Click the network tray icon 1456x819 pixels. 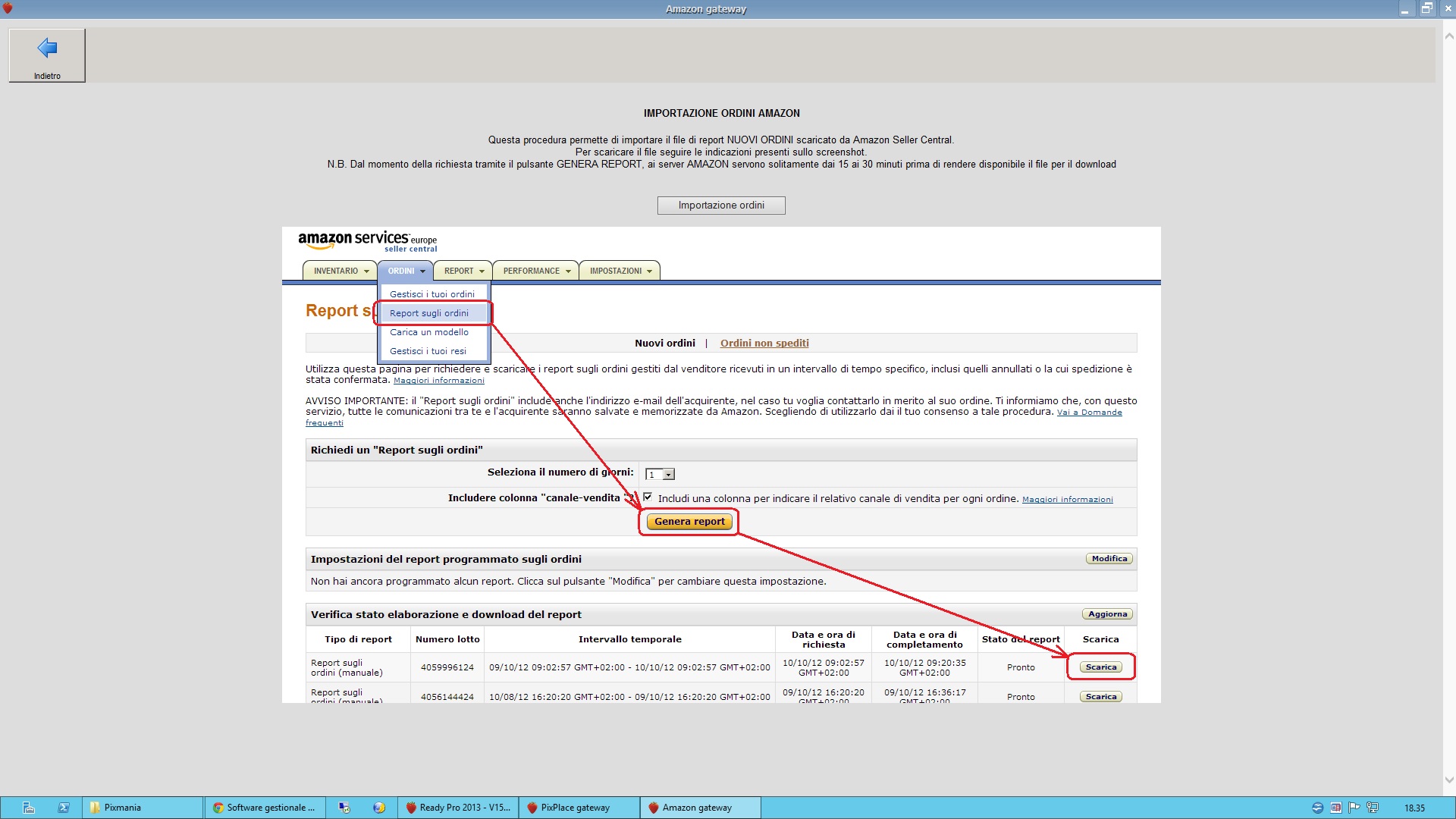(x=1372, y=808)
